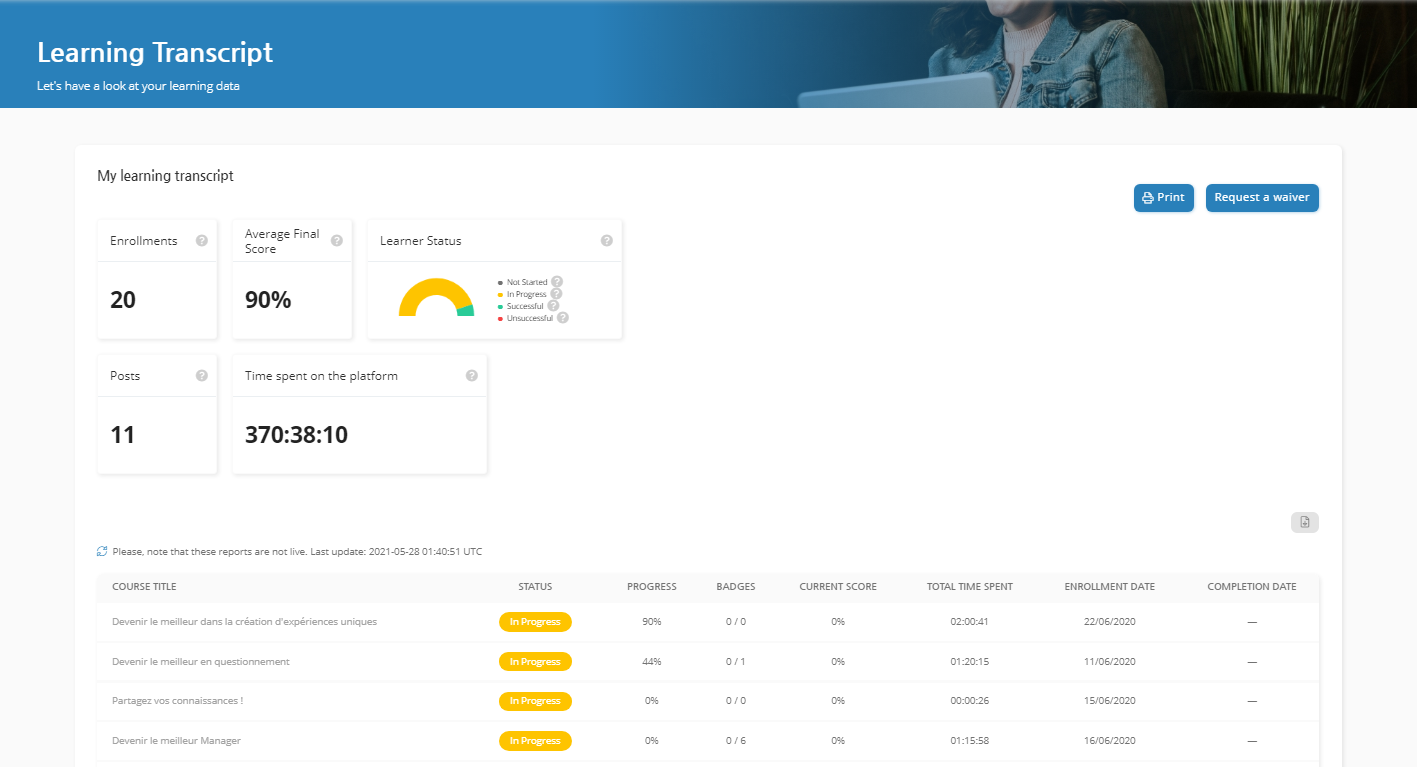
Task: Click the ENROLLMENT DATE column header
Action: coord(1109,587)
